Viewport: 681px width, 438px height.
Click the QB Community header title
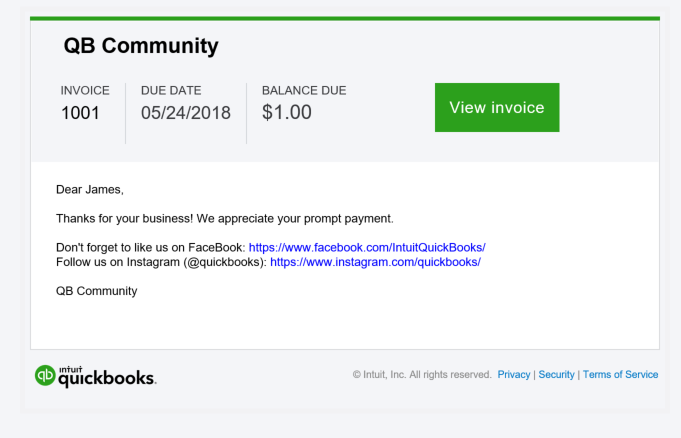(141, 46)
